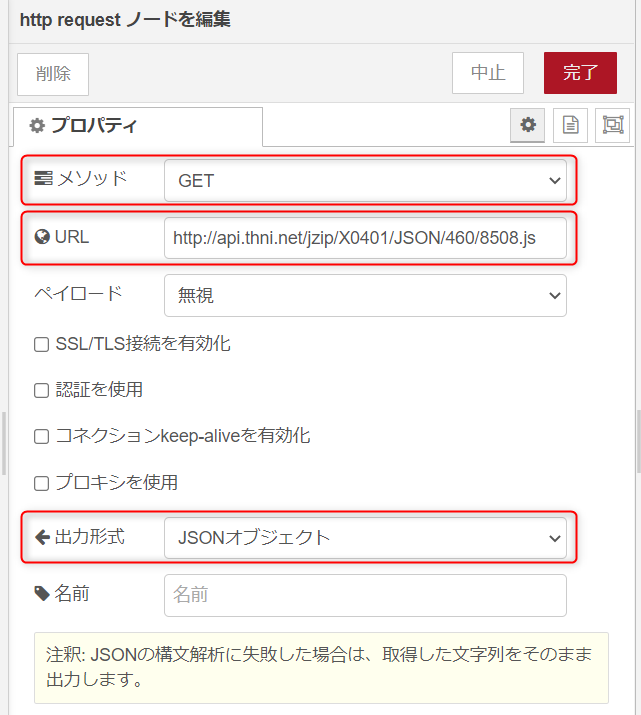This screenshot has width=641, height=715.
Task: Click the arrow icon beside 出力形式
Action: (x=42, y=537)
